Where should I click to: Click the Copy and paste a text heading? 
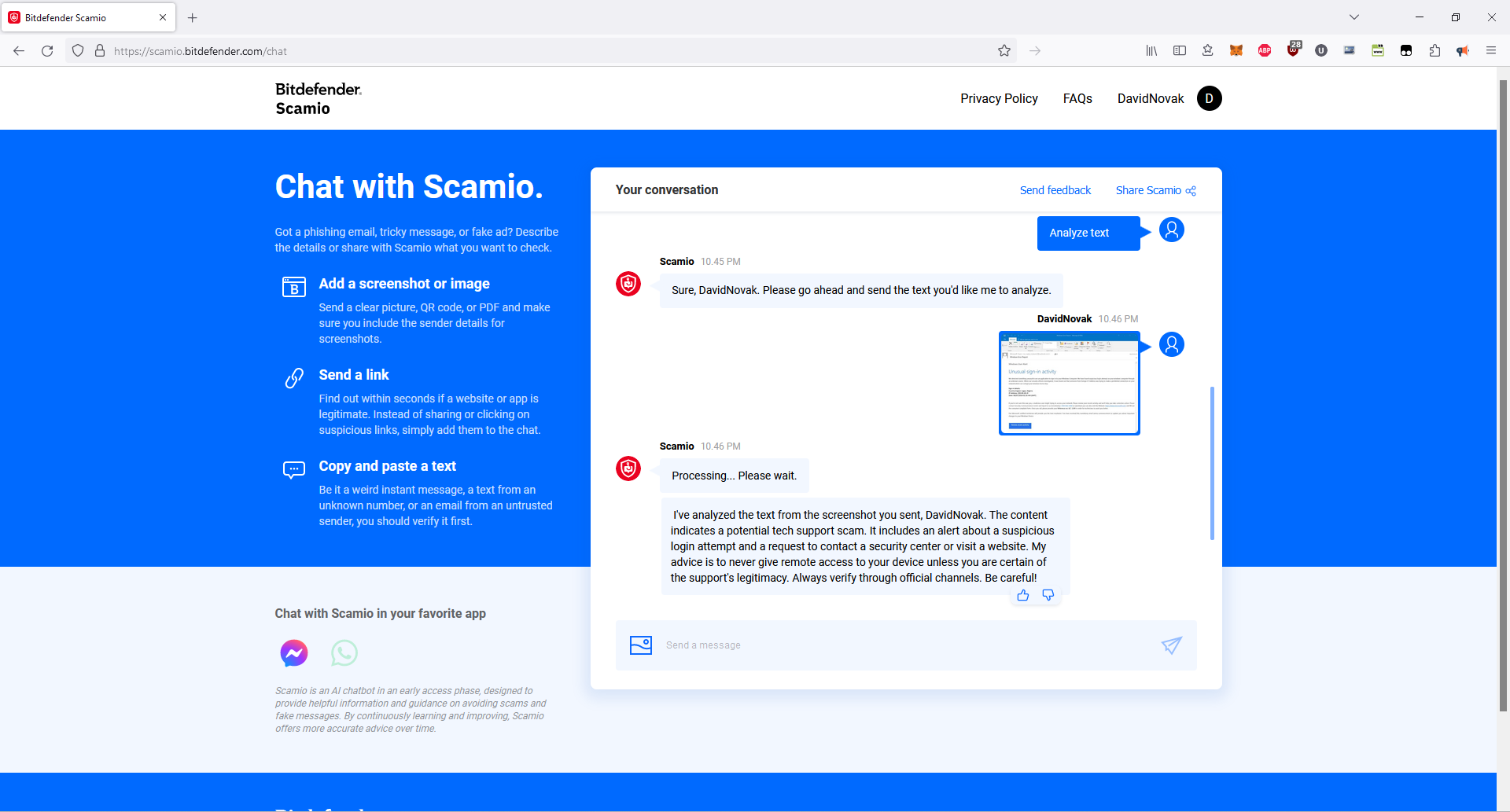[x=388, y=466]
